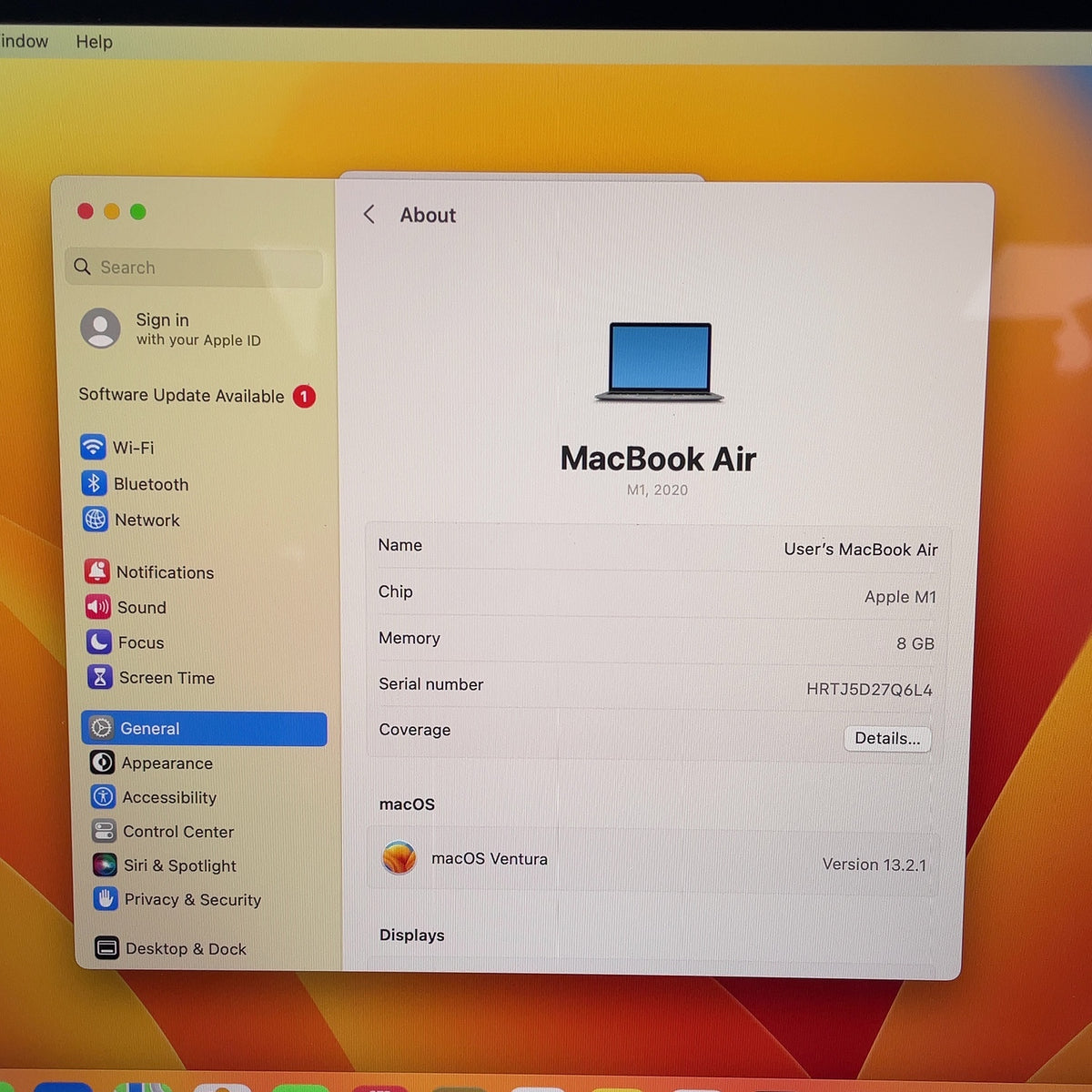Open Bluetooth icon in sidebar
The height and width of the screenshot is (1092, 1092).
(94, 483)
